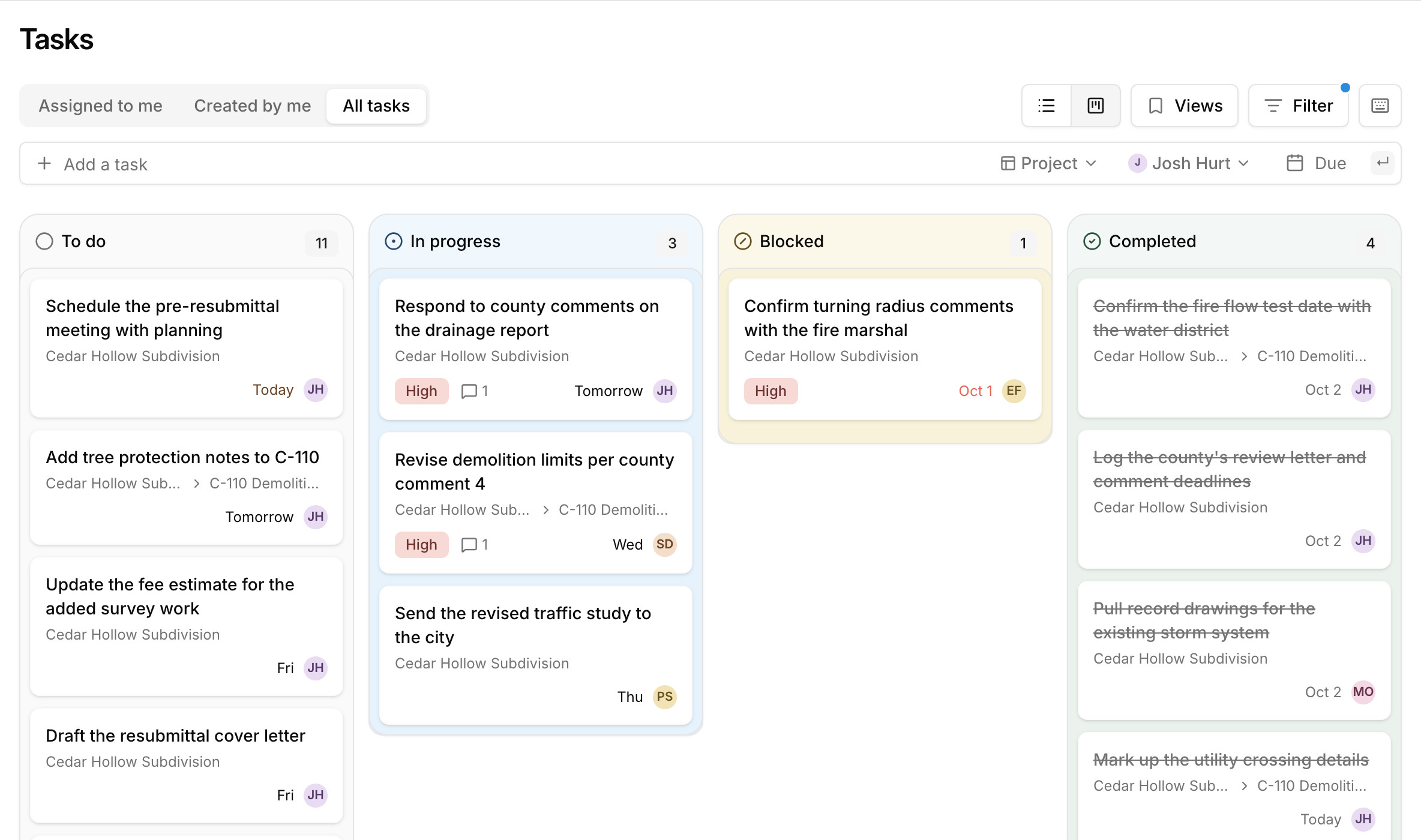Select the Created by me tab
Image resolution: width=1421 pixels, height=840 pixels.
point(253,106)
